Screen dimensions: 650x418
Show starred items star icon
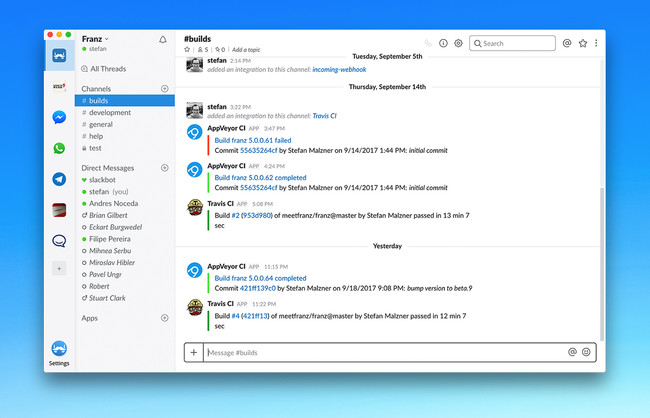583,43
